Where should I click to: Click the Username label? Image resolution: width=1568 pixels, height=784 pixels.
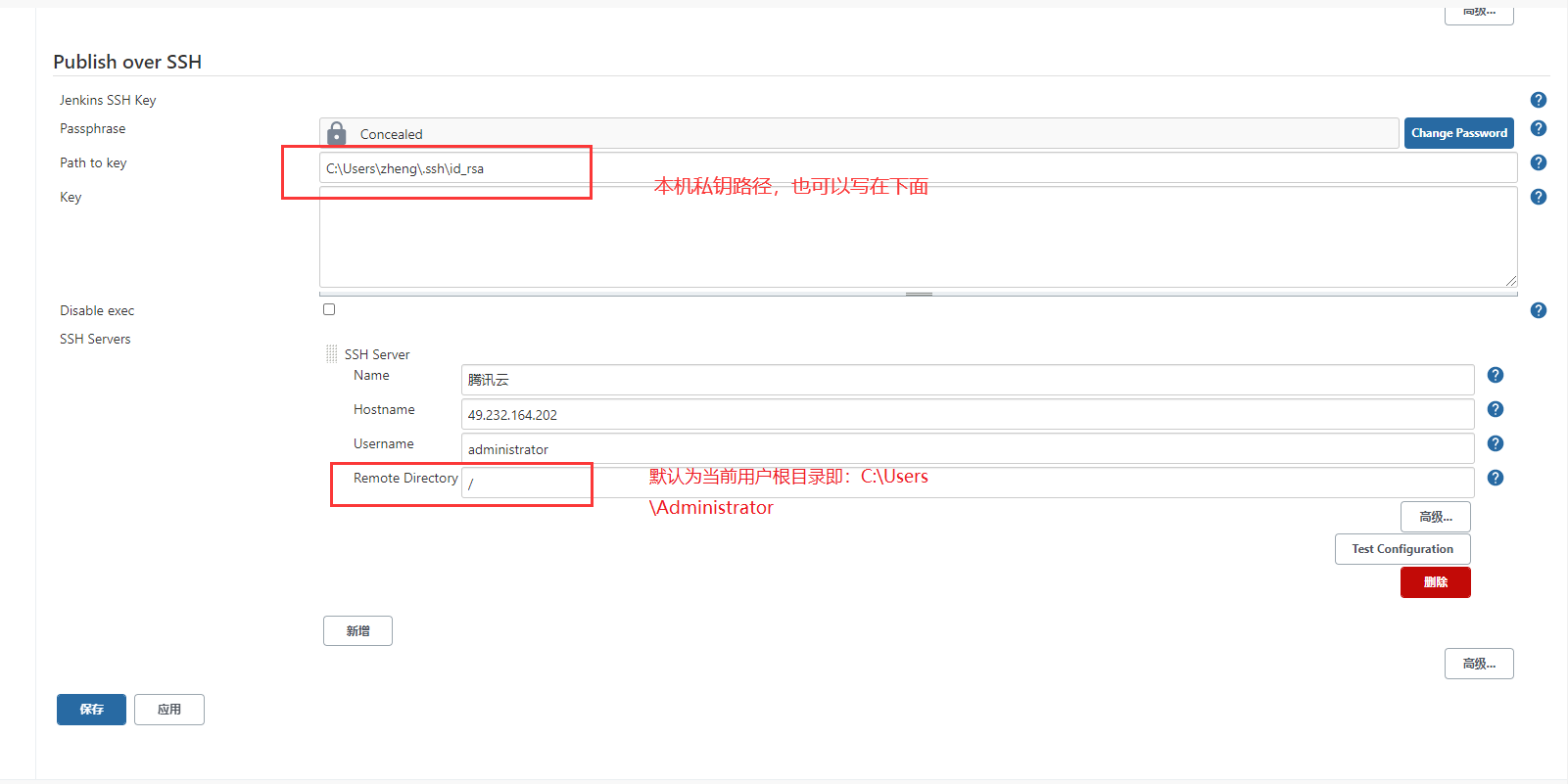click(384, 443)
